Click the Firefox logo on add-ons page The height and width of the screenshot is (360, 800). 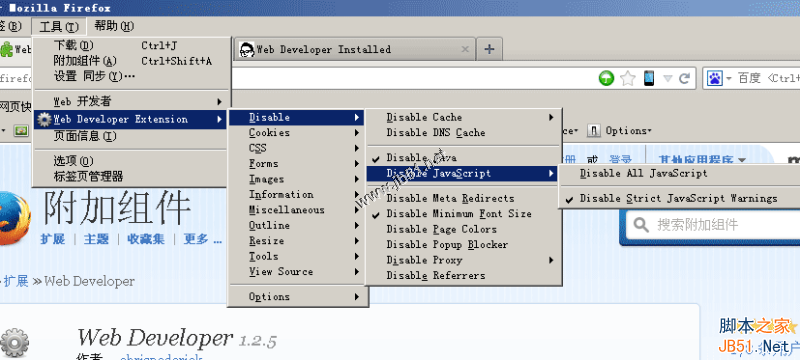coord(14,218)
